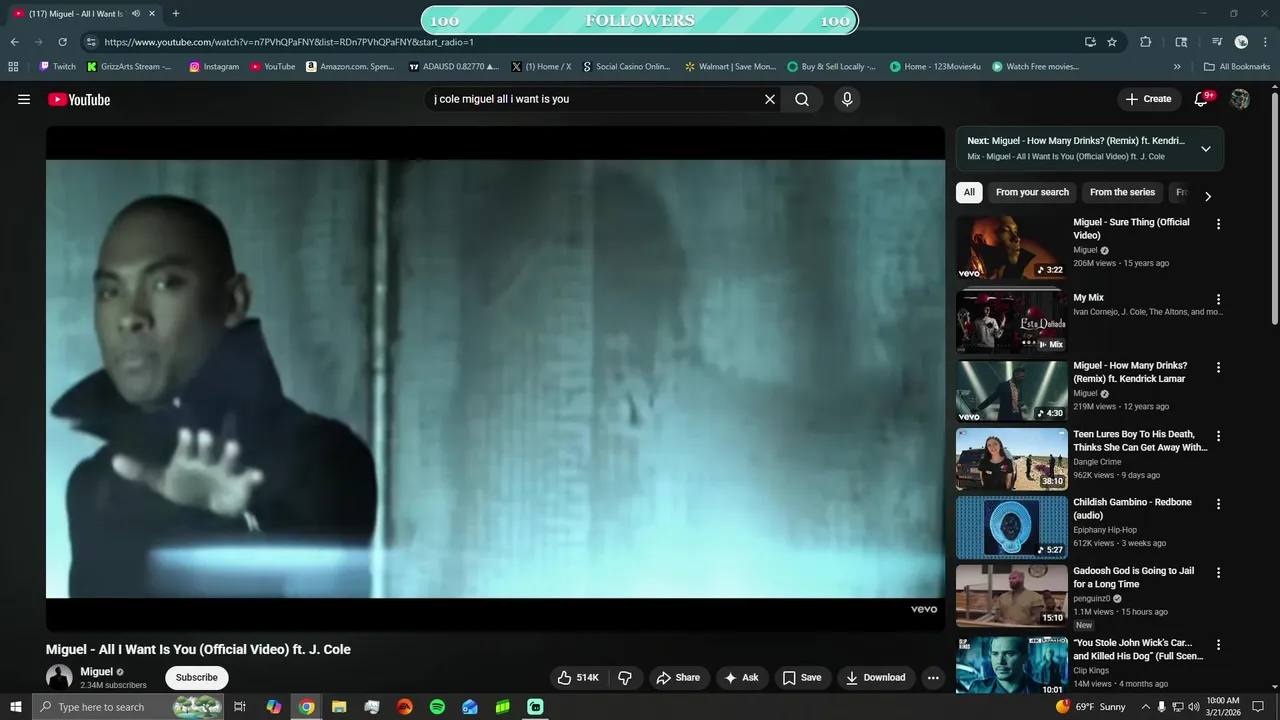Image resolution: width=1280 pixels, height=720 pixels.
Task: Share the Miguel video
Action: pyautogui.click(x=678, y=678)
